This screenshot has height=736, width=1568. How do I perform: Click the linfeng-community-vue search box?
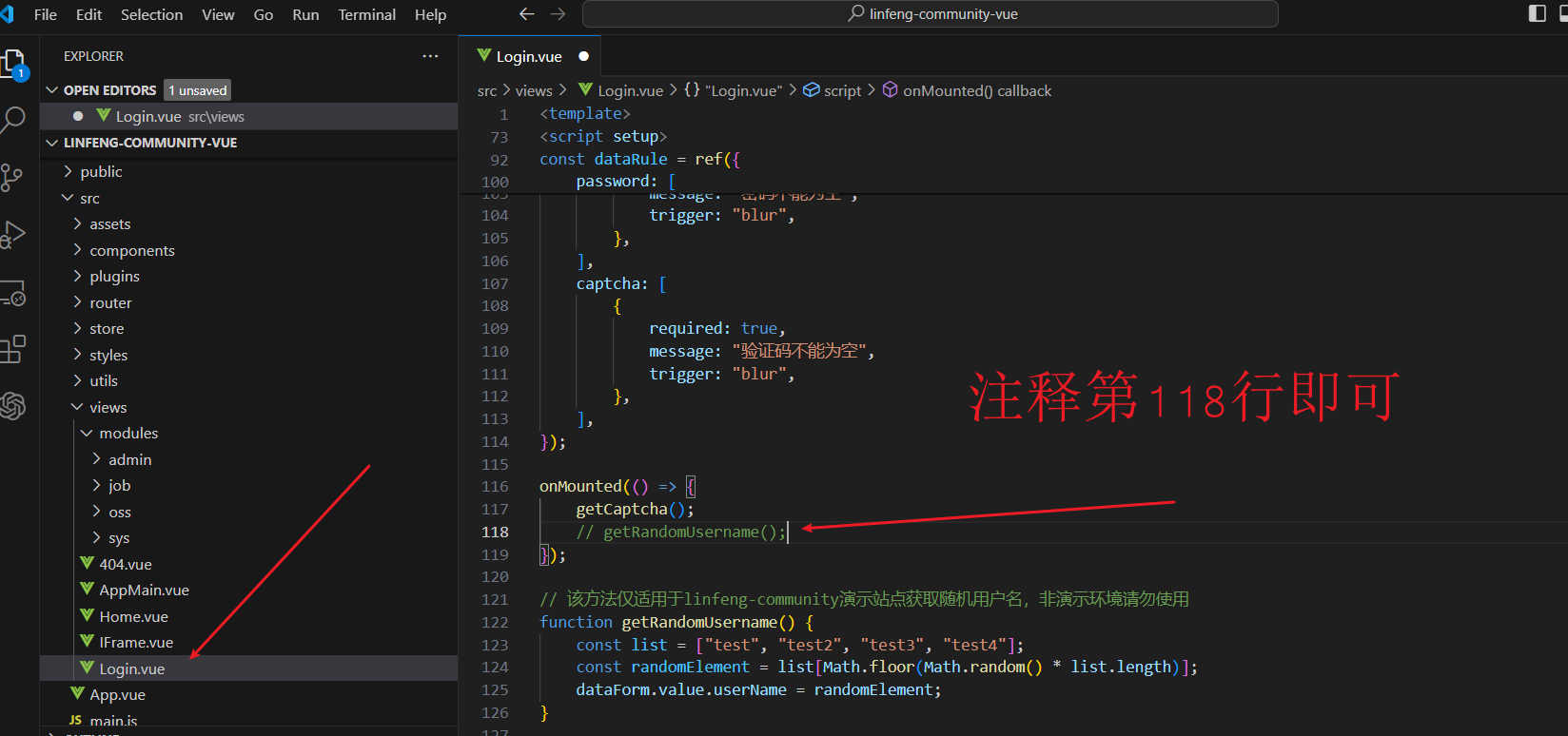(x=930, y=14)
